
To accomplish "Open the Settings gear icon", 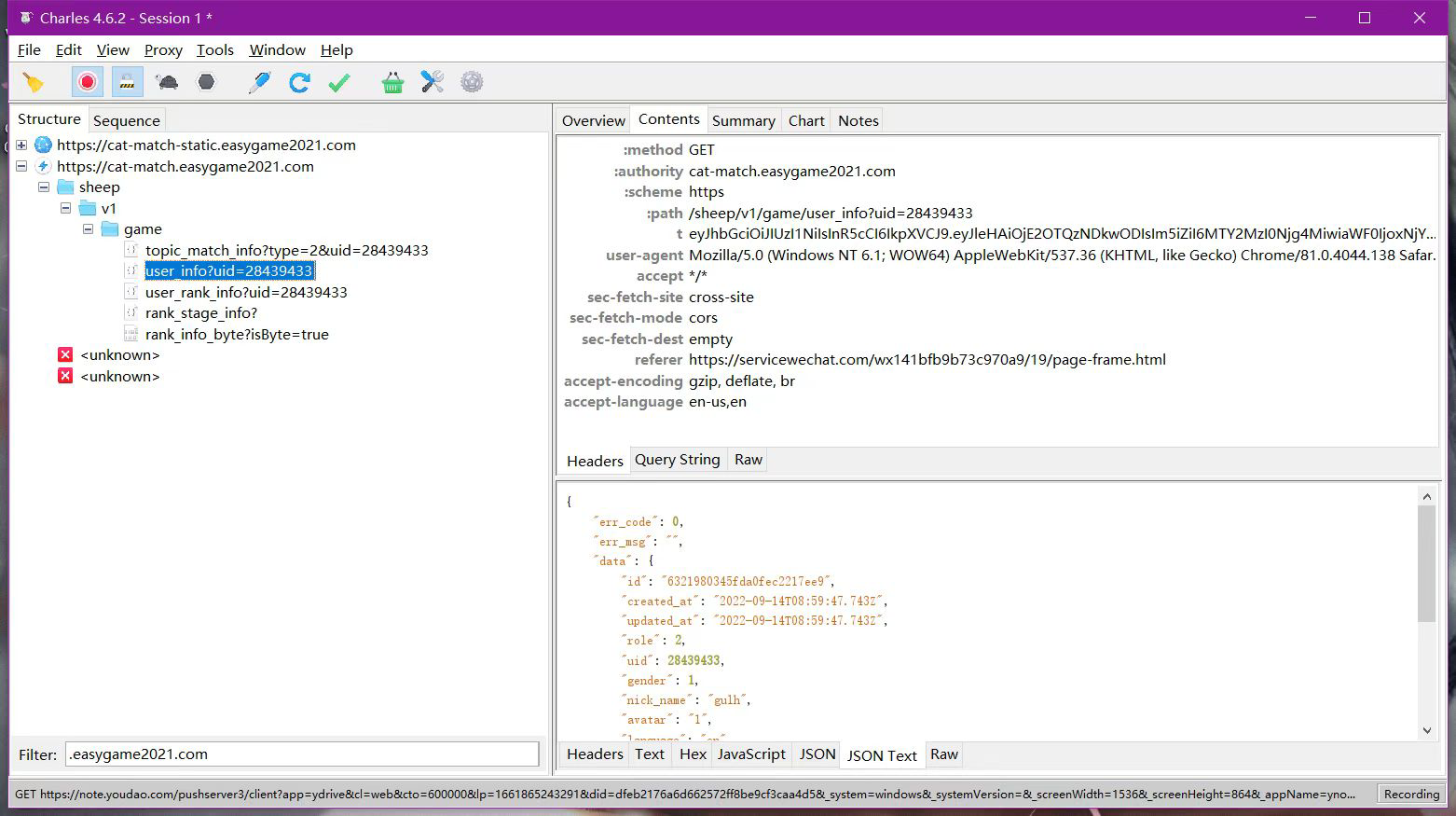I will (x=473, y=83).
